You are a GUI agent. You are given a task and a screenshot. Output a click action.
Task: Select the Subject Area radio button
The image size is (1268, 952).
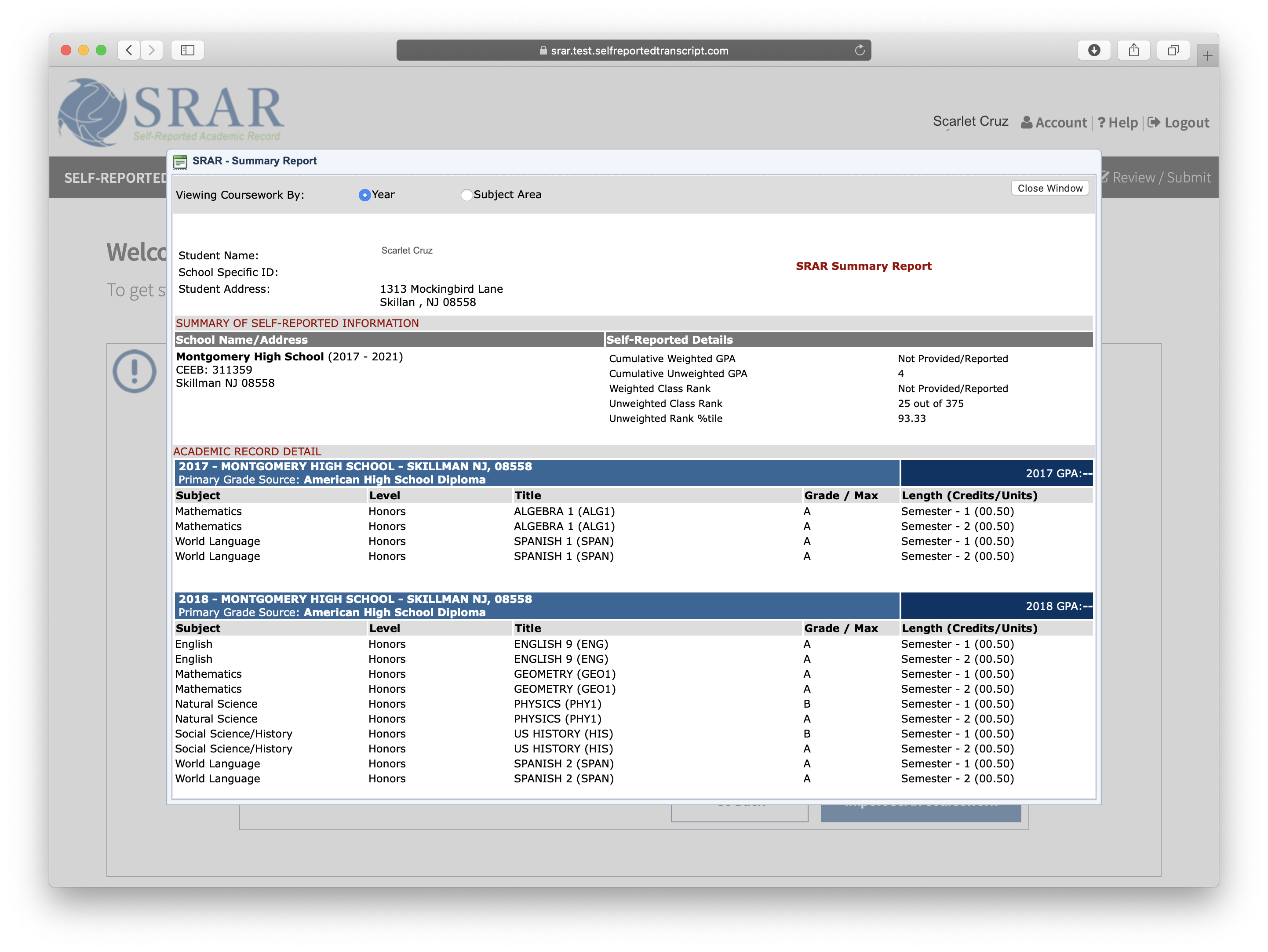[466, 195]
